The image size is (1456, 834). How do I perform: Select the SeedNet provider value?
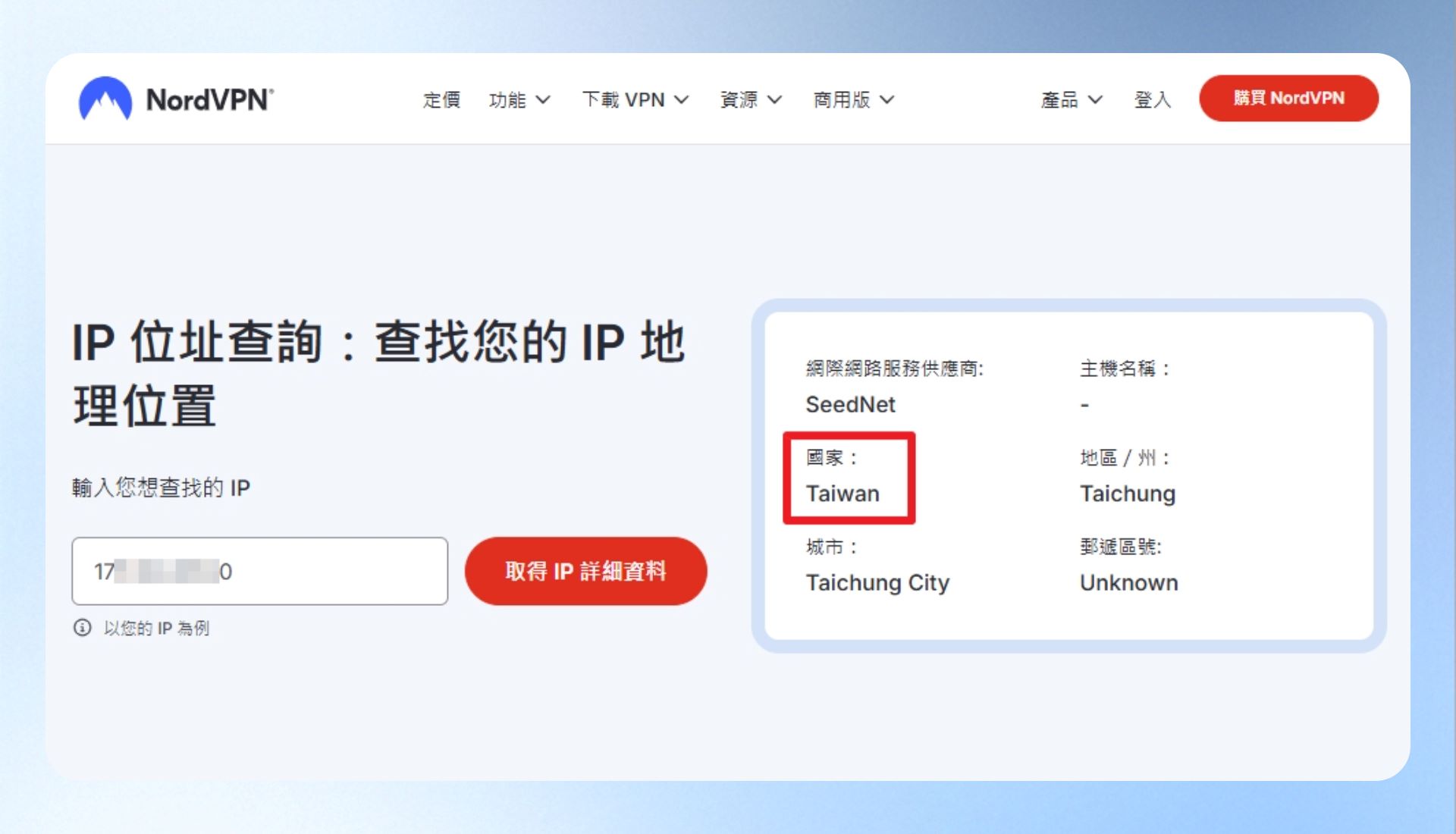pos(850,405)
